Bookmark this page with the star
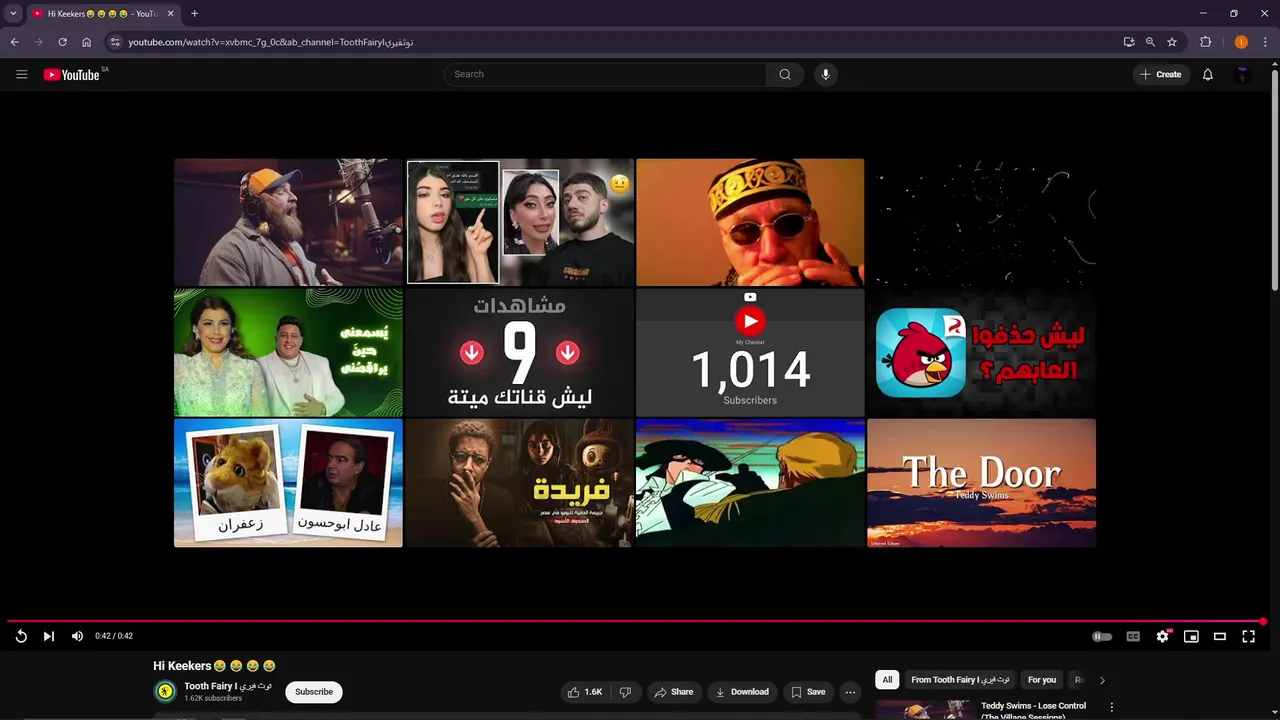This screenshot has width=1280, height=720. (x=1172, y=42)
